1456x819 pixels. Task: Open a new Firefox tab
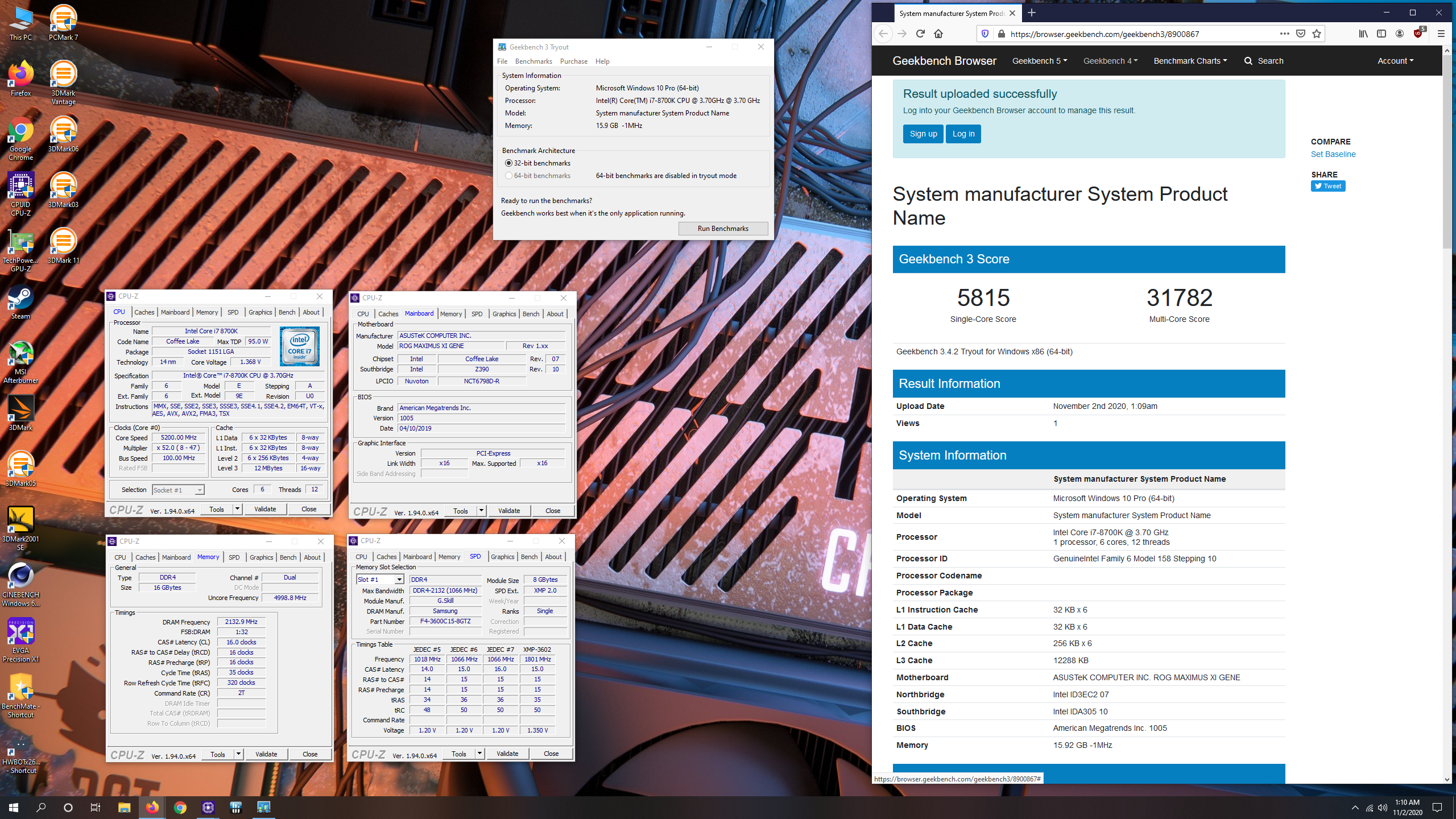click(x=1031, y=13)
